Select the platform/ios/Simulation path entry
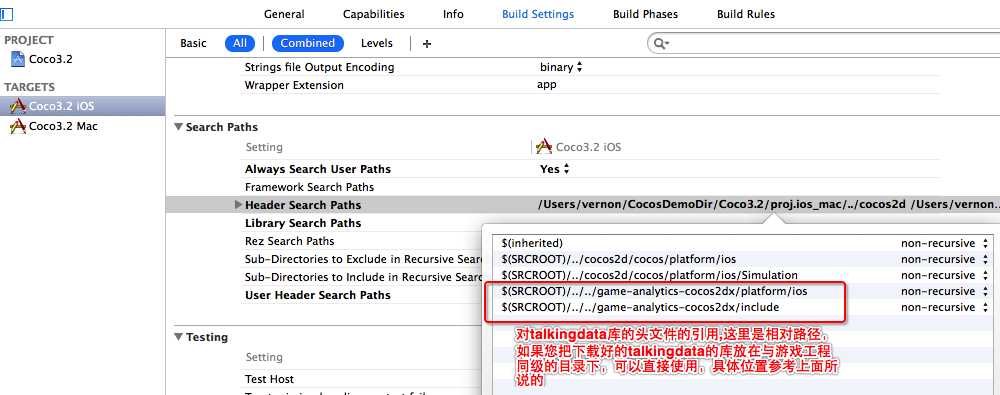Viewport: 1000px width, 395px height. pyautogui.click(x=649, y=275)
